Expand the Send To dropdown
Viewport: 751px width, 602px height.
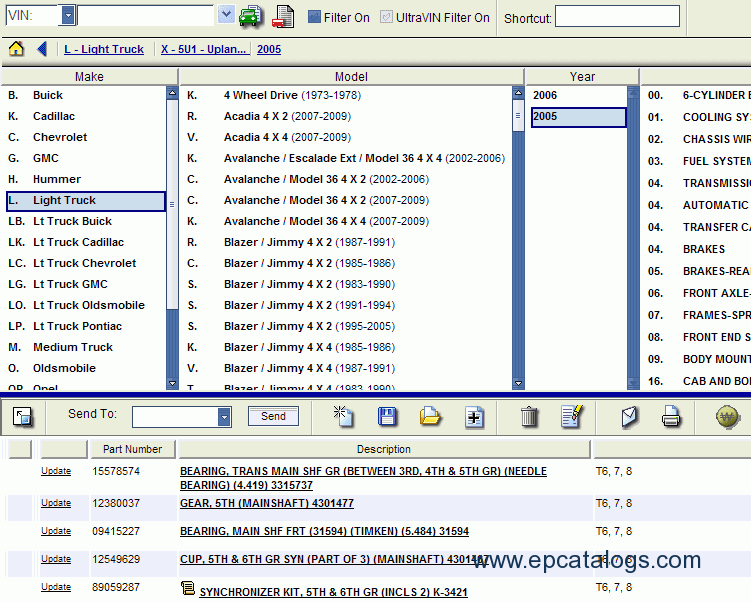pyautogui.click(x=224, y=417)
